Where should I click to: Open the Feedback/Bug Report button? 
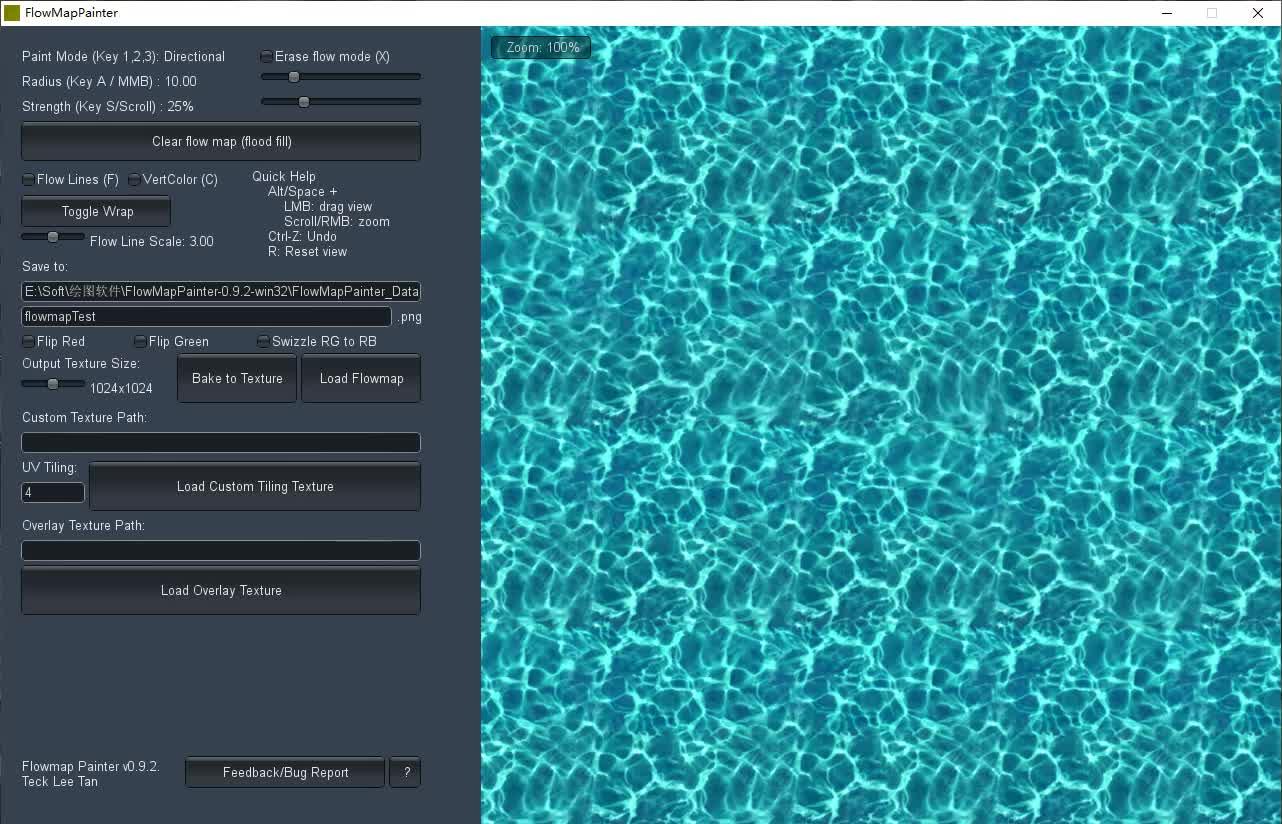tap(285, 772)
